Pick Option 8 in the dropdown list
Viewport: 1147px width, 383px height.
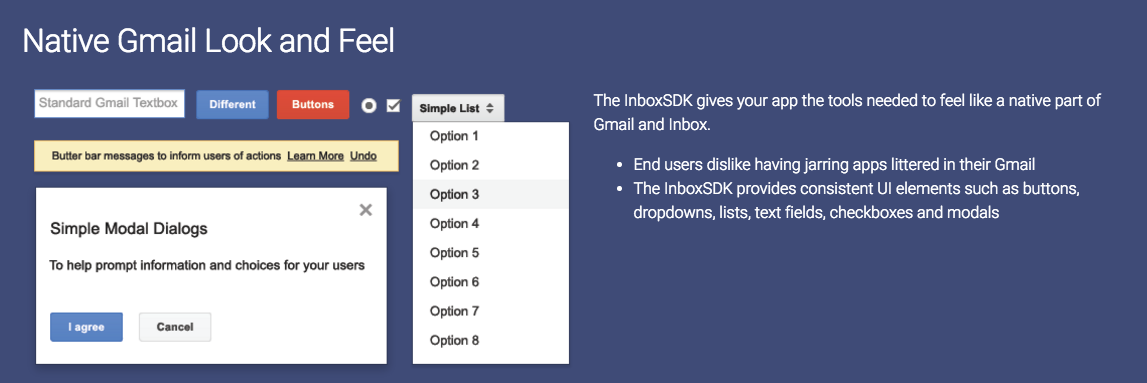(491, 341)
